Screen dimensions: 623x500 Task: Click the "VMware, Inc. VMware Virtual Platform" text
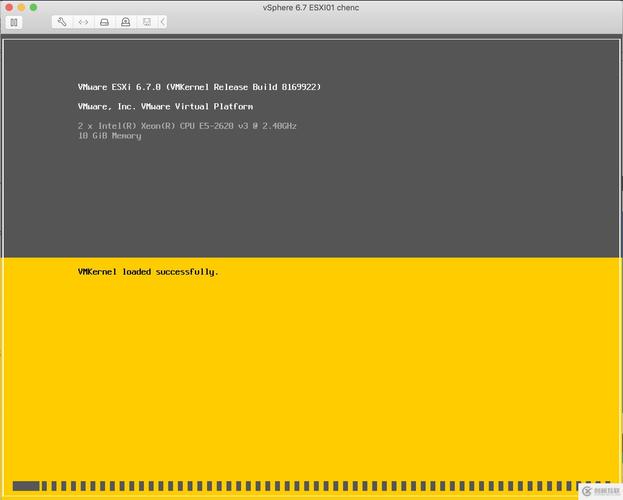tap(165, 106)
